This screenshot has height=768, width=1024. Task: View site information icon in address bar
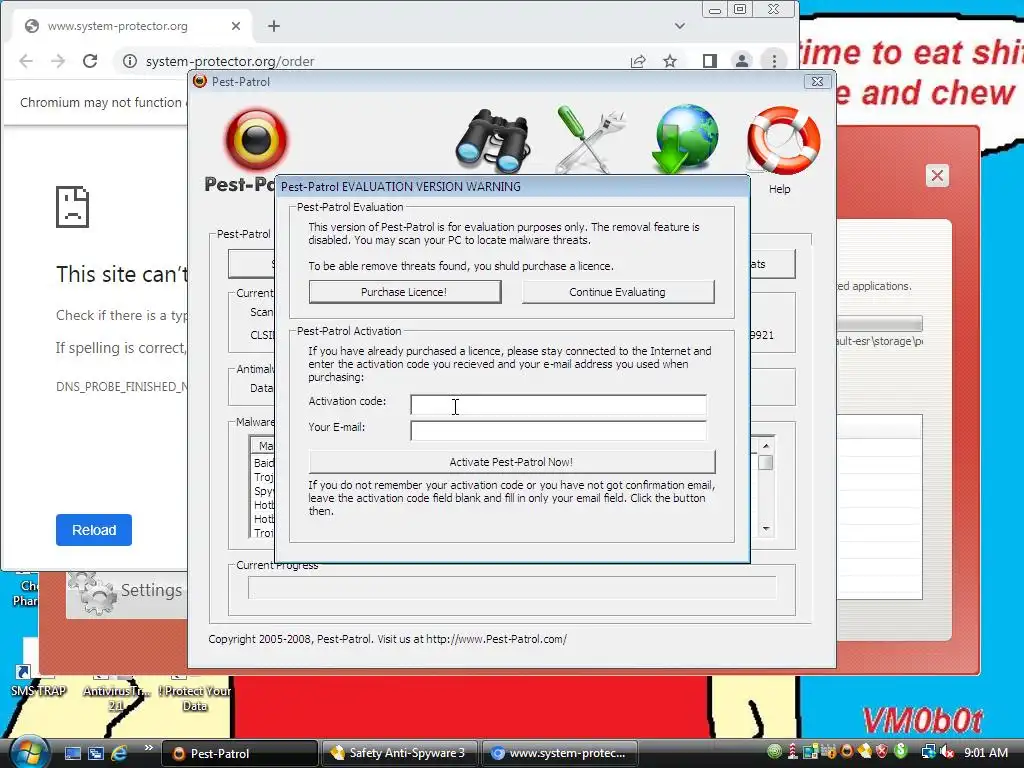[x=130, y=61]
